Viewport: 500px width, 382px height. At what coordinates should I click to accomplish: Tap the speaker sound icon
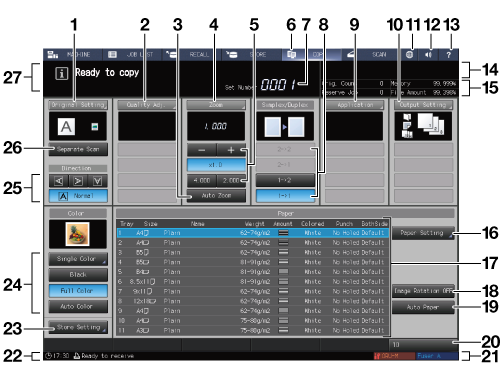[x=429, y=55]
